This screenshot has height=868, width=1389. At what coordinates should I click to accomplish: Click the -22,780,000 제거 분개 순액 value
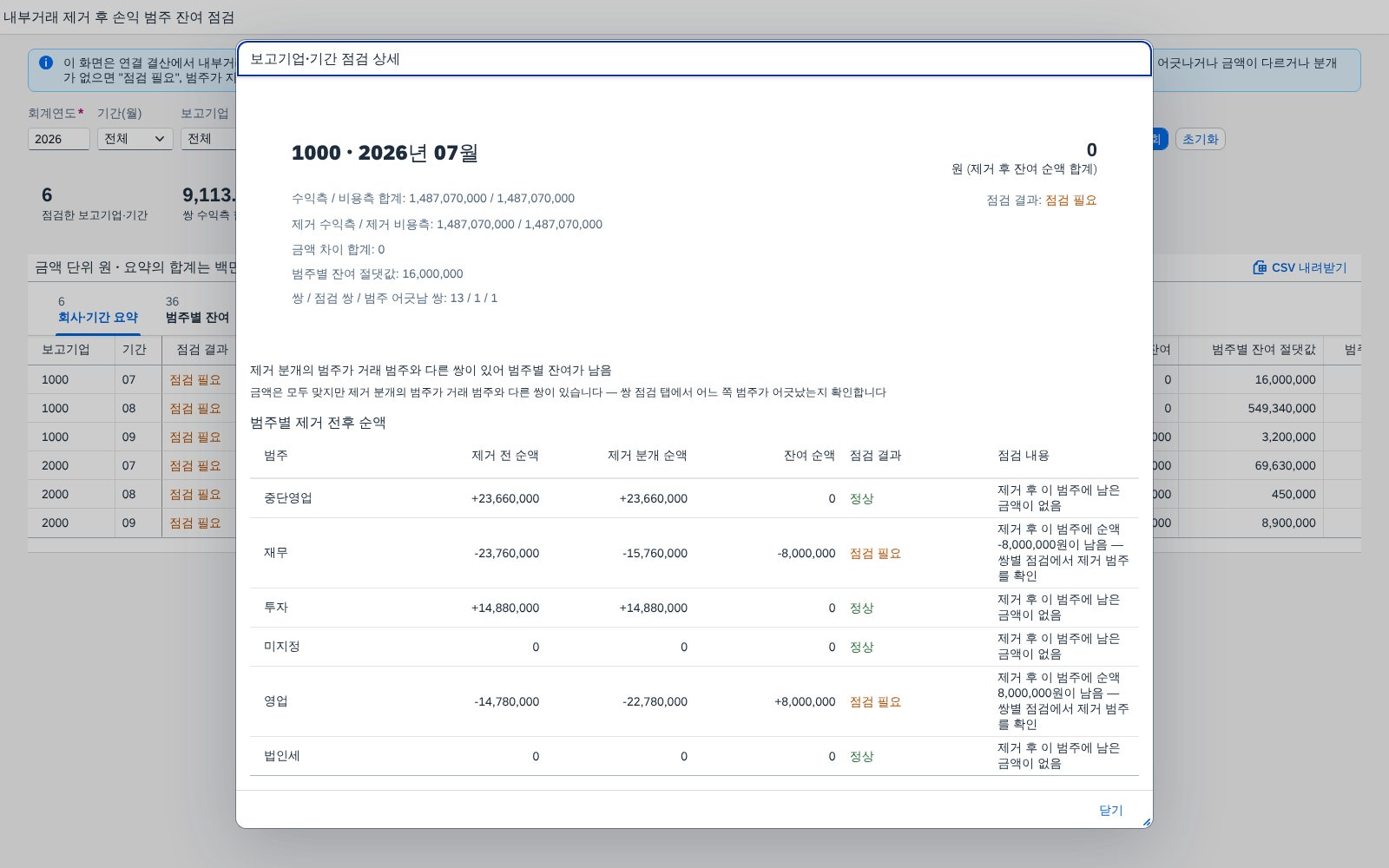655,701
